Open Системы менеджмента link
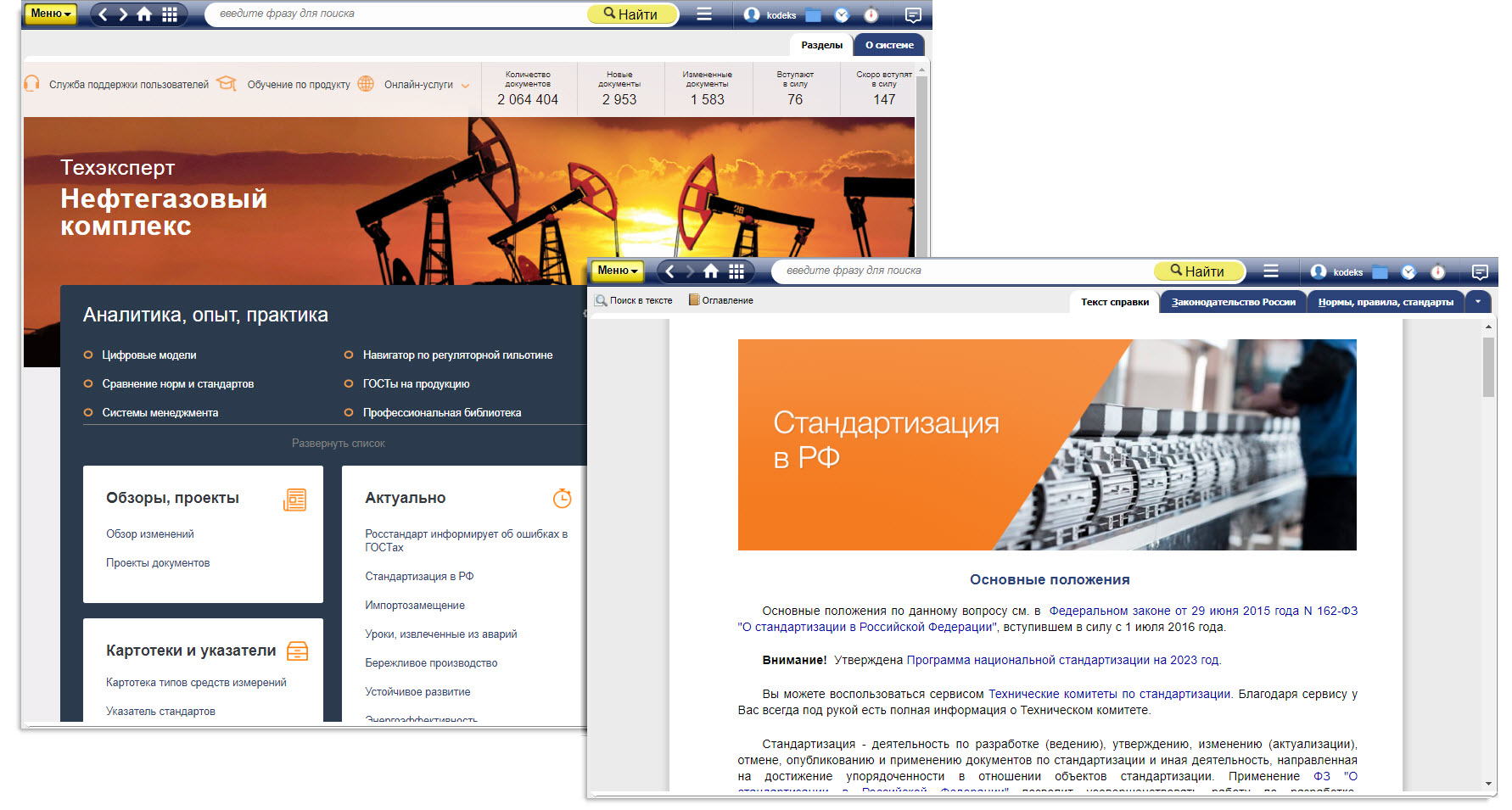This screenshot has width=1512, height=810. [x=160, y=413]
